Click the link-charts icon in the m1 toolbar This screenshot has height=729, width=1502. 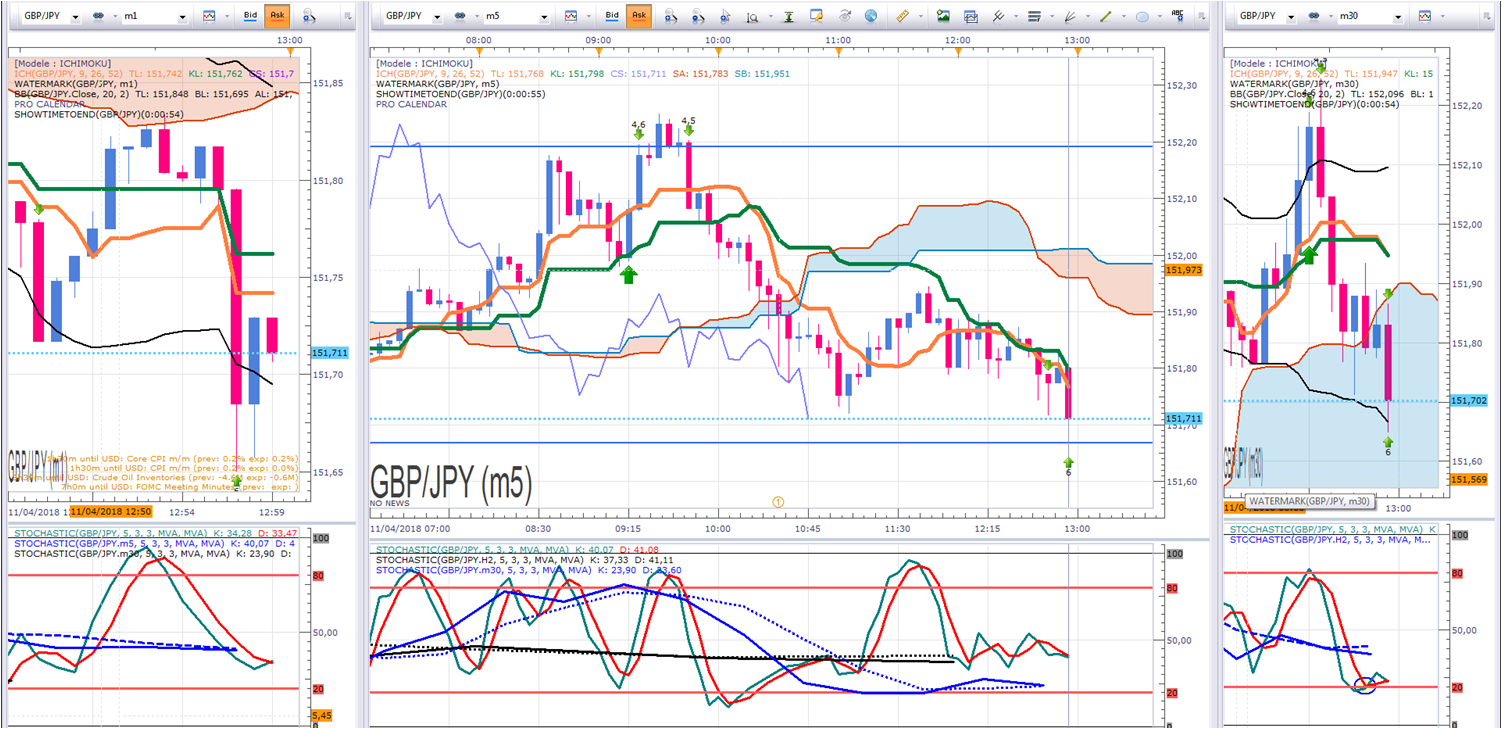[100, 16]
